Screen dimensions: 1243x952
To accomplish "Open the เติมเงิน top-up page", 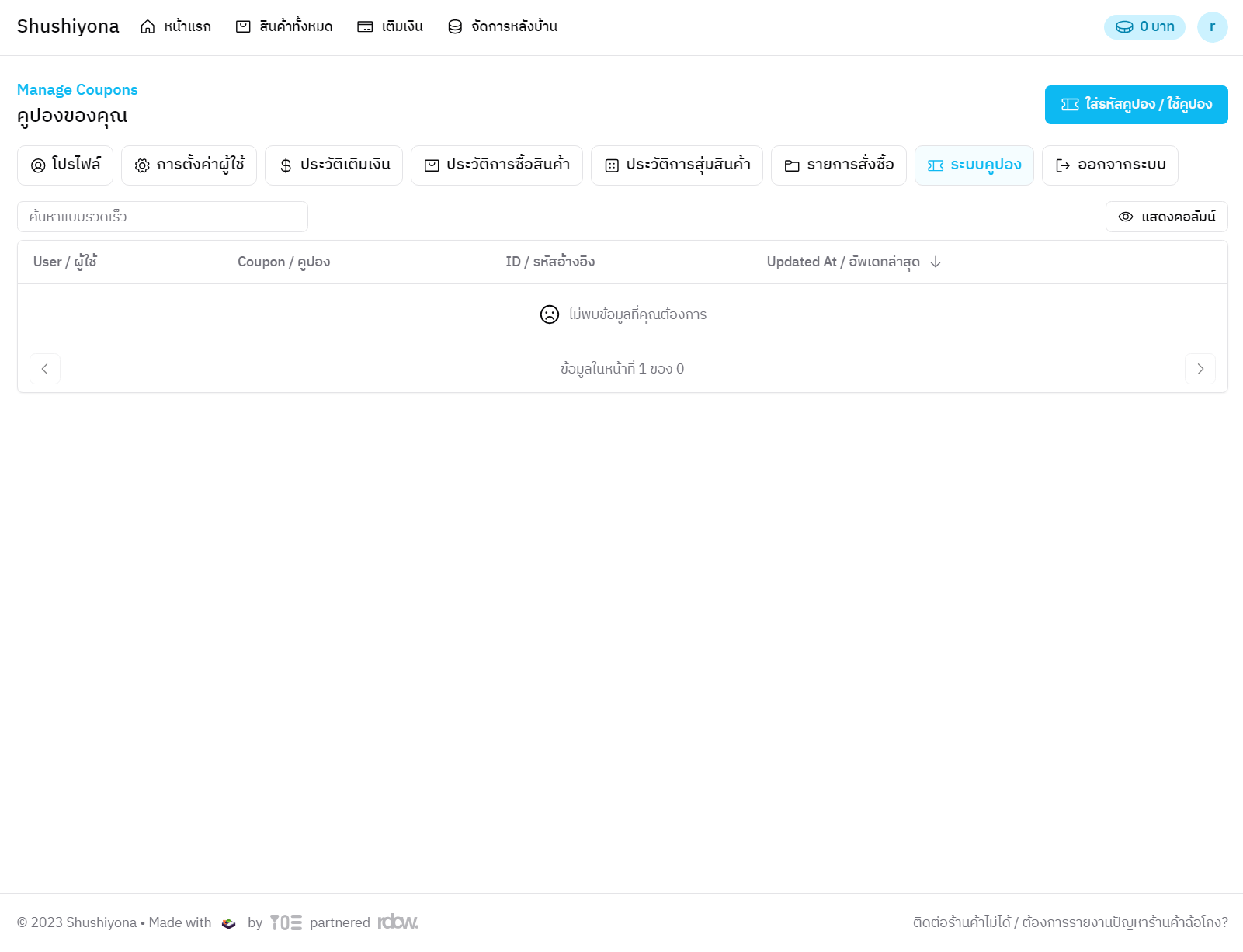I will point(390,26).
